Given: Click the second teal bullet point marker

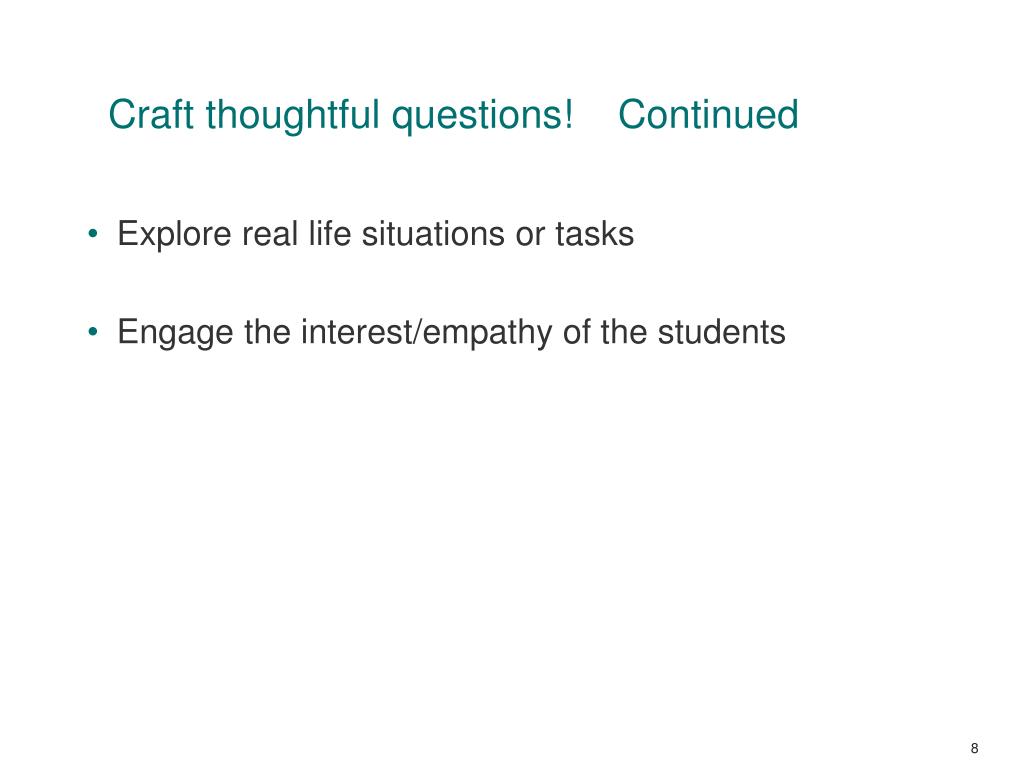Looking at the screenshot, I should (x=93, y=332).
